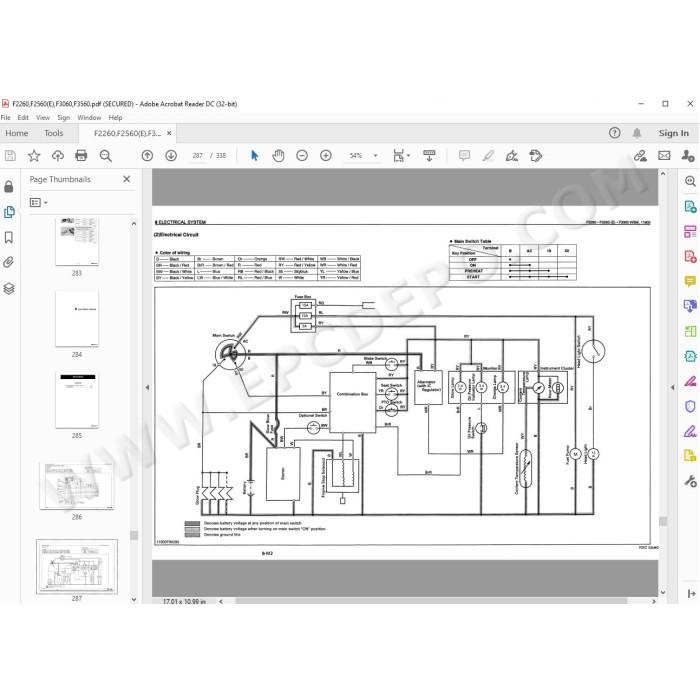Click the read mode scrolling icon
Viewport: 700px width, 700px height.
429,156
